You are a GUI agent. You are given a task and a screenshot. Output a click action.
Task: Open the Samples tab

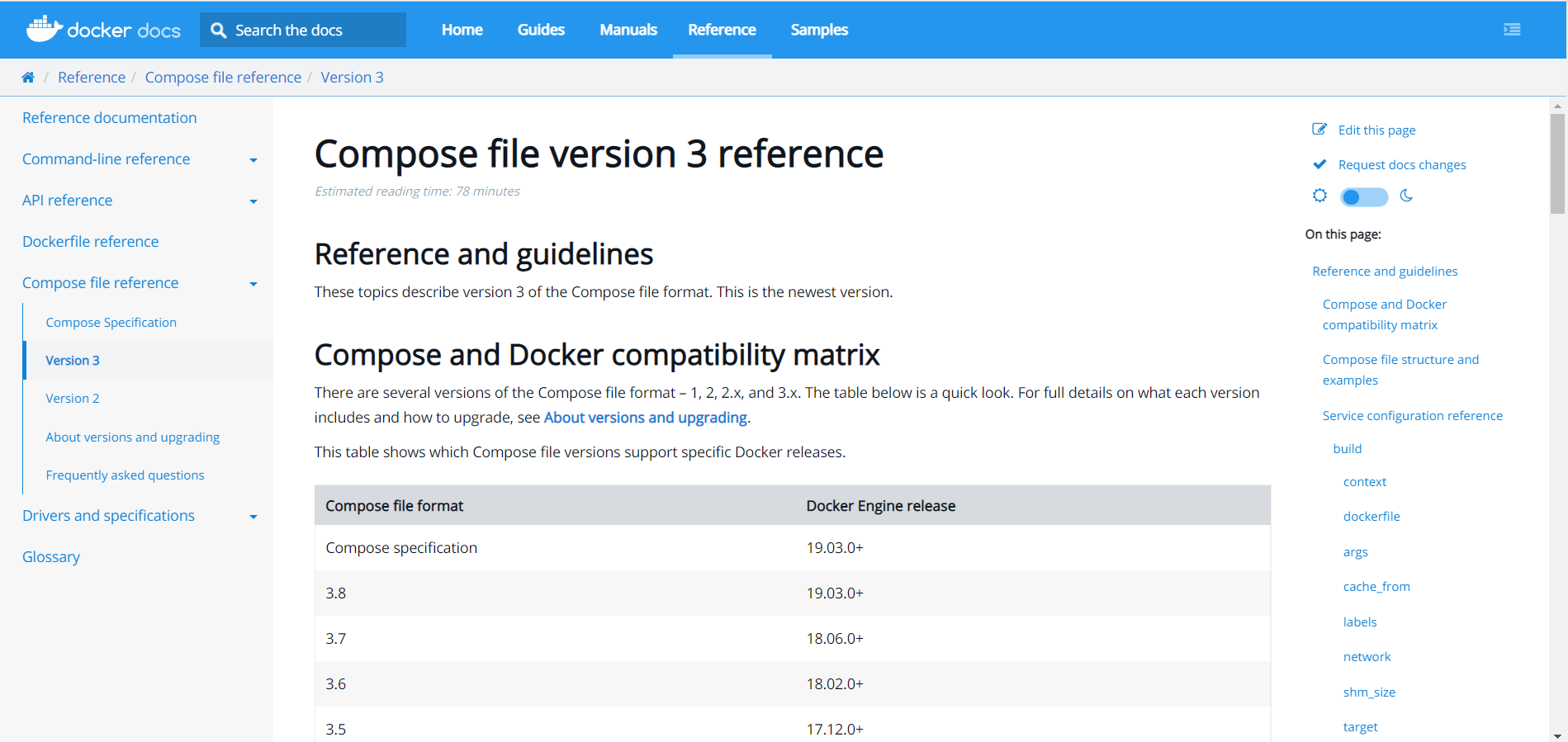[x=819, y=30]
